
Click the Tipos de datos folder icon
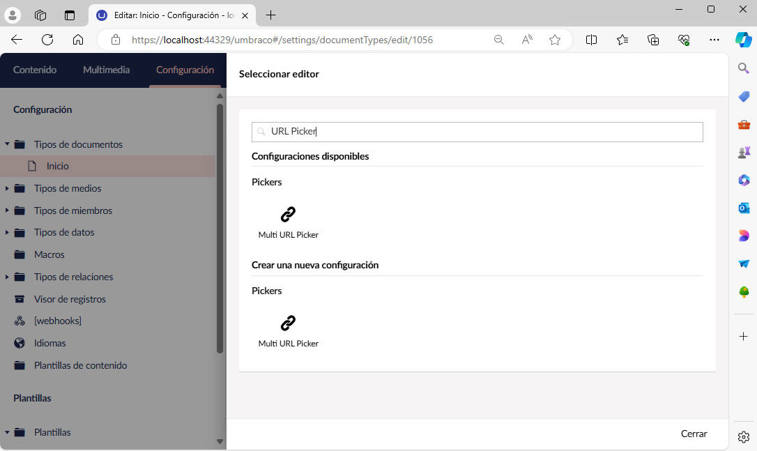coord(19,233)
